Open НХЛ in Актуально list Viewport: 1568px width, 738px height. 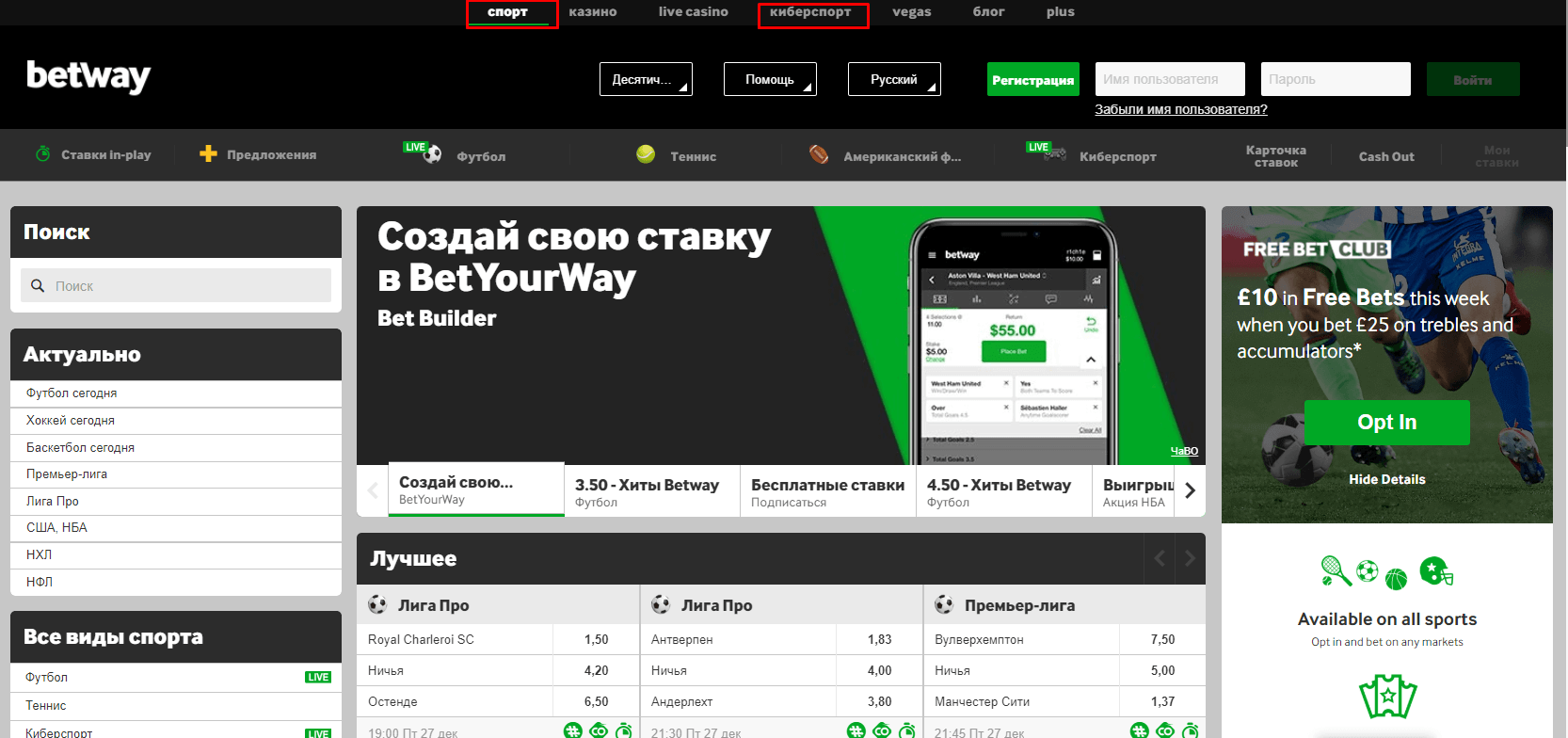176,555
